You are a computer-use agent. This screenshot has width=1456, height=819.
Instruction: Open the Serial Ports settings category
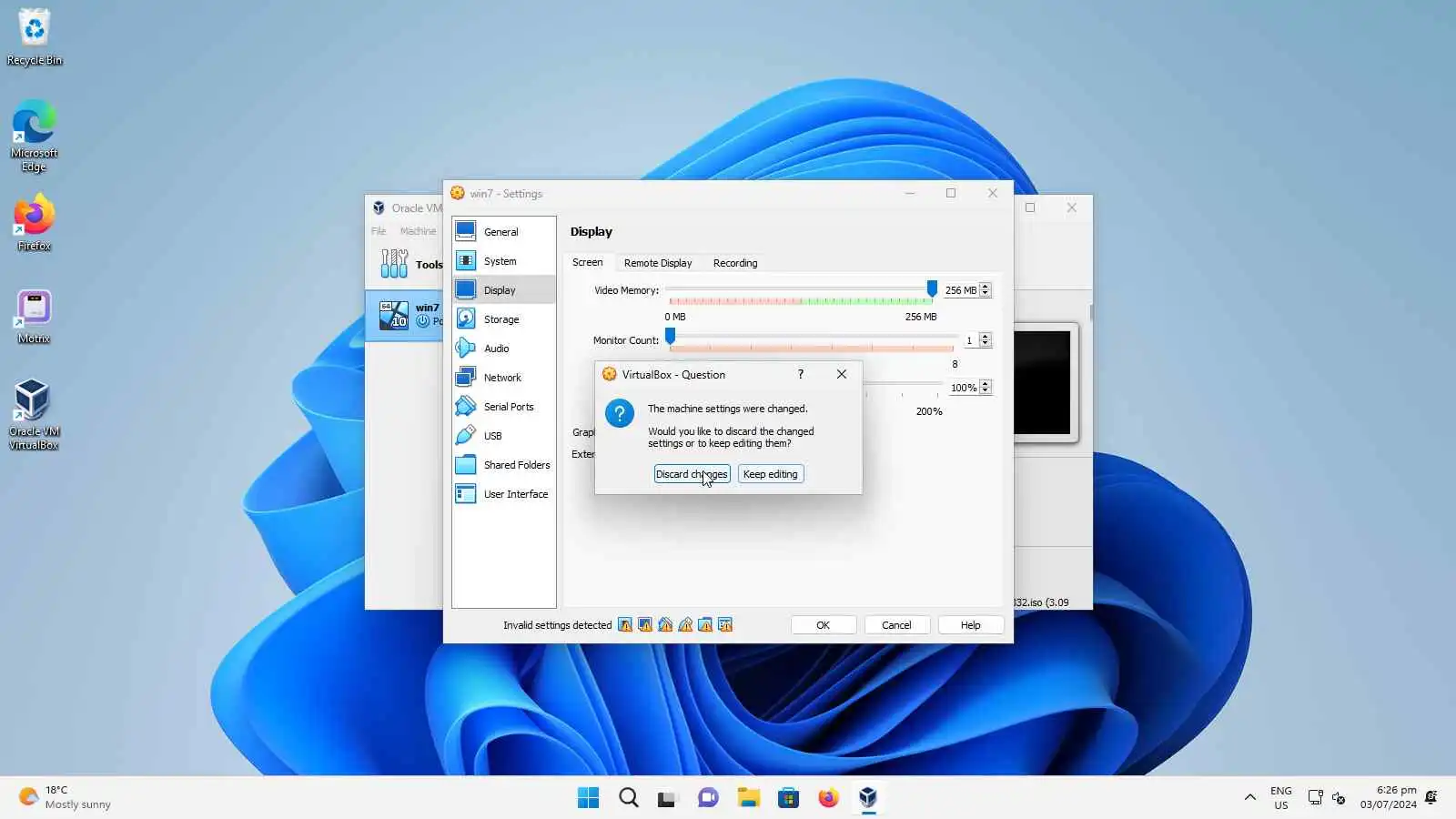(x=504, y=407)
